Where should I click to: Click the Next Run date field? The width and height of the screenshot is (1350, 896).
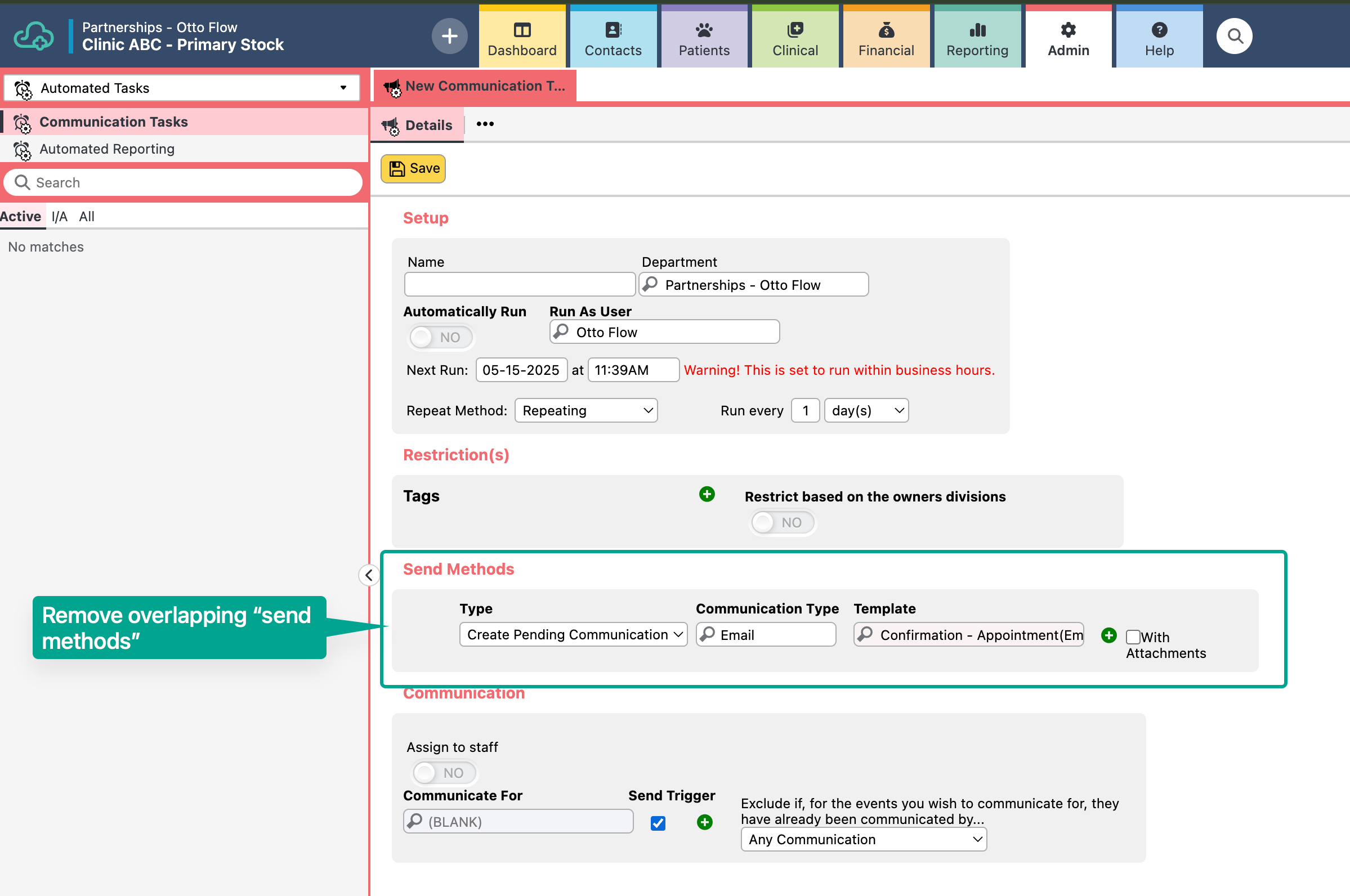(x=521, y=370)
